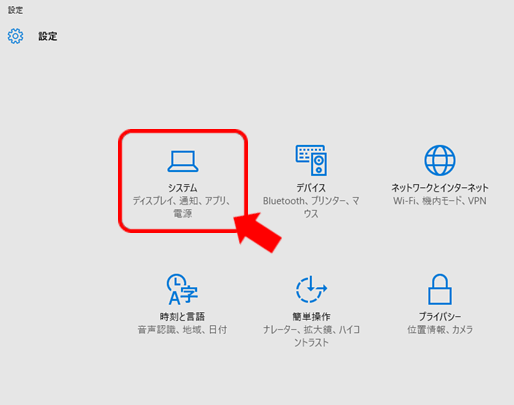Select the 簡単操作 label
The image size is (514, 405).
click(311, 317)
